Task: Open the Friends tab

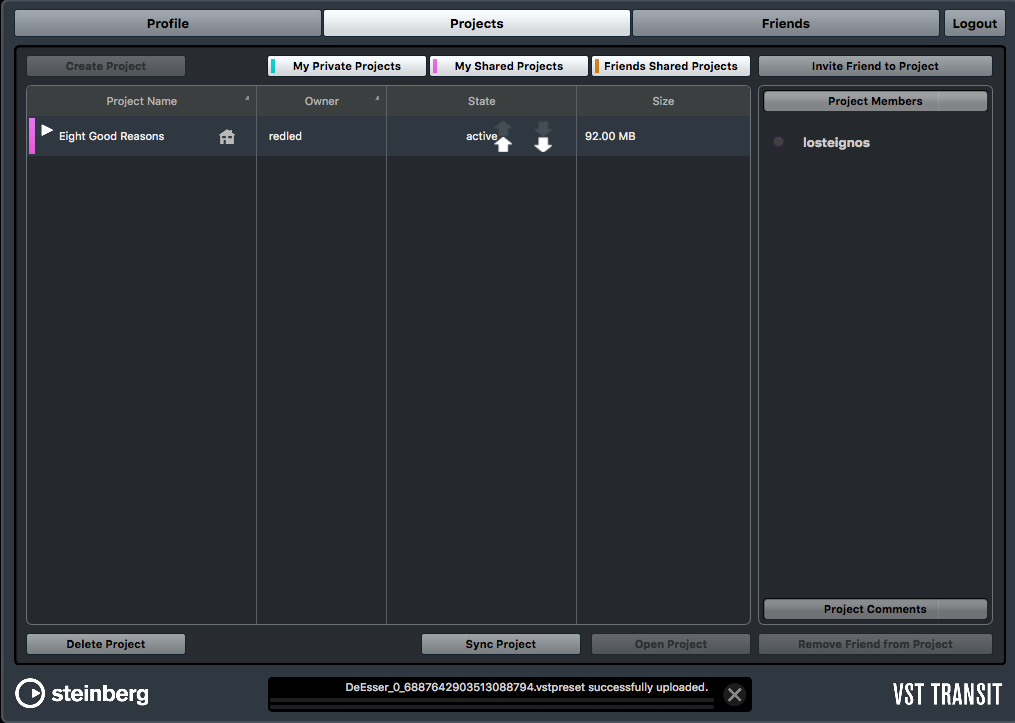Action: [785, 23]
